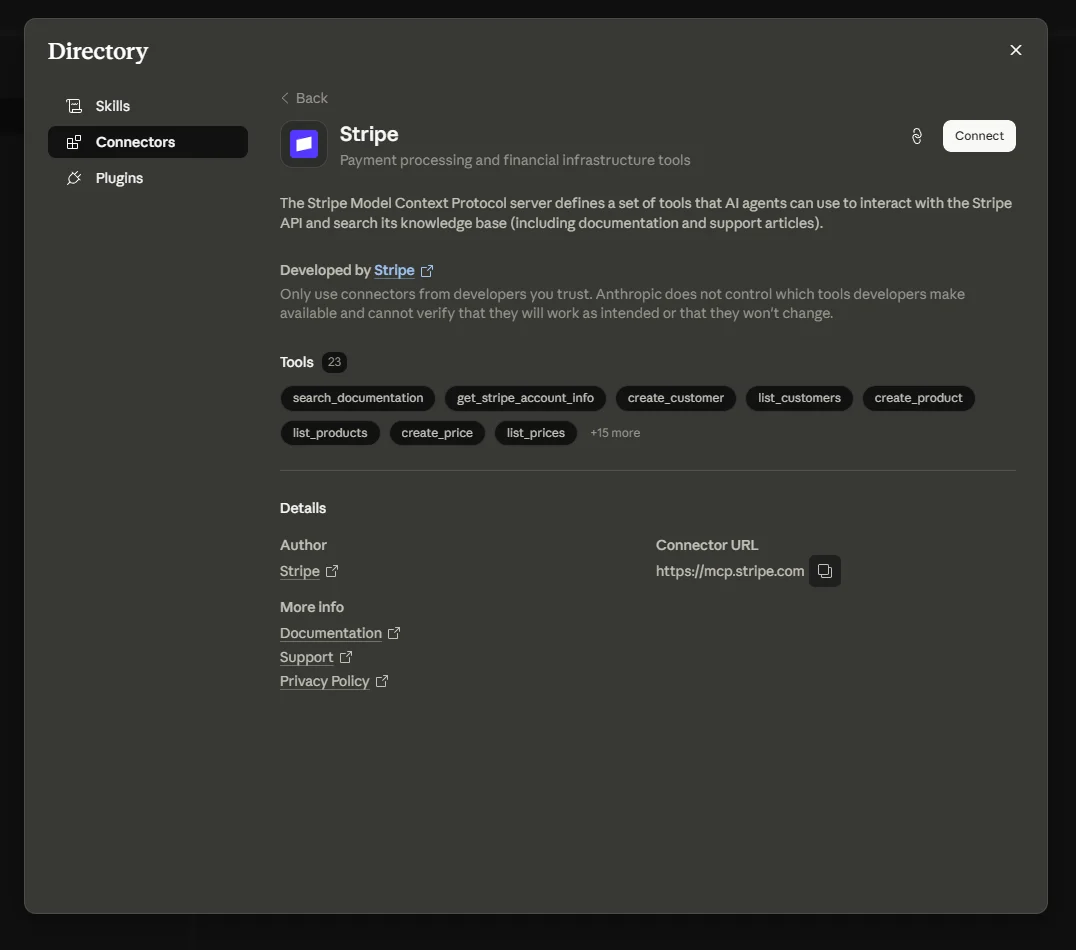Copy link to the Stripe connector
1076x950 pixels.
tap(917, 136)
